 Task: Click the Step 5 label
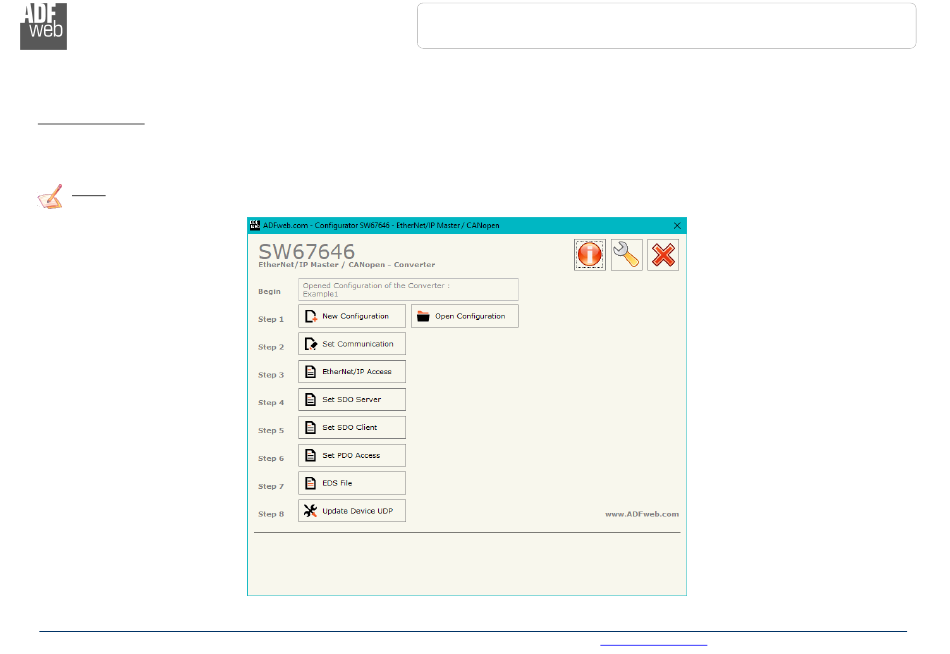[271, 430]
